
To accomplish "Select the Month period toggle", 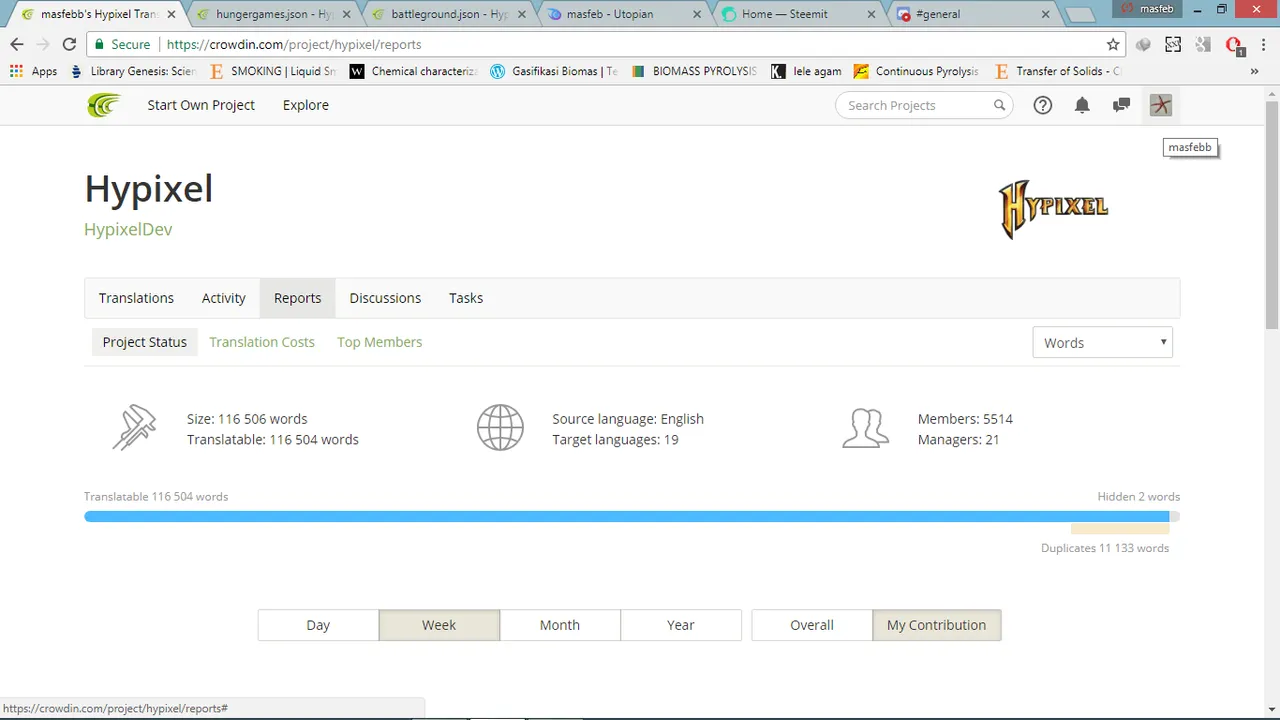I will 560,625.
